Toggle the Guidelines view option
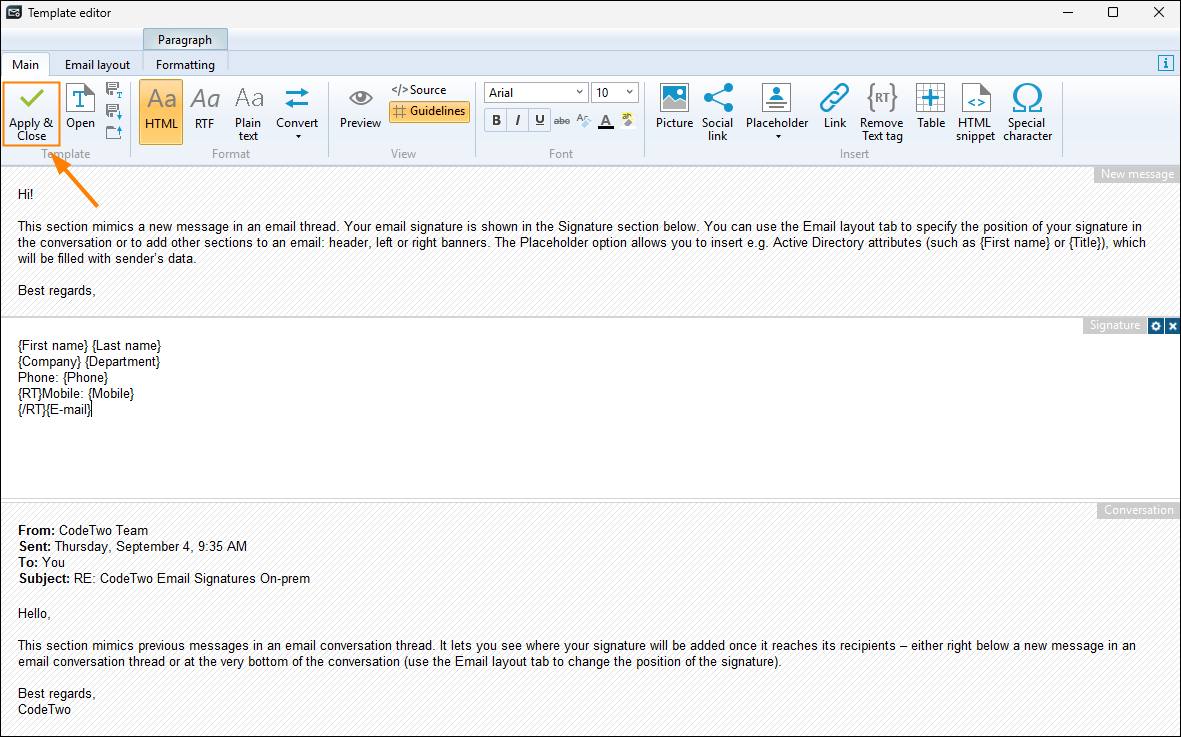1181x737 pixels. point(429,112)
